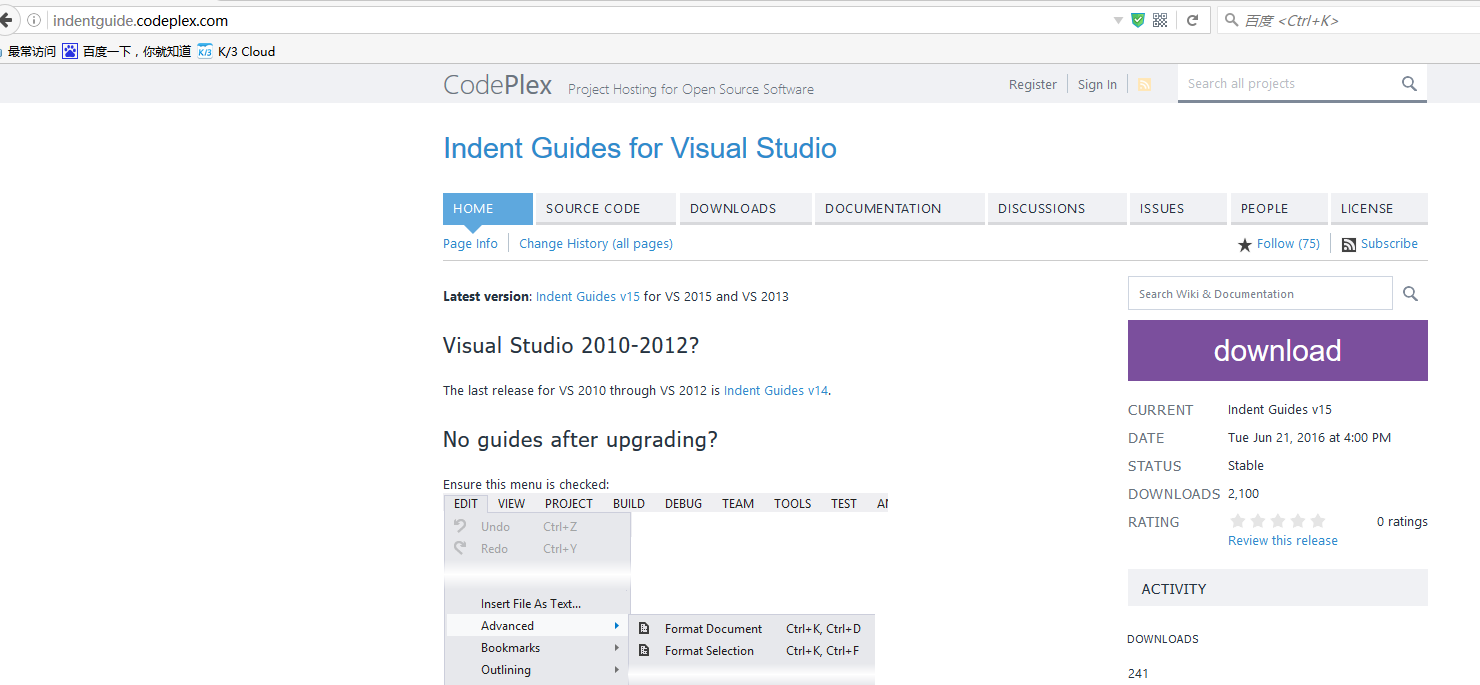
Task: Click the Follow star icon
Action: click(1245, 244)
